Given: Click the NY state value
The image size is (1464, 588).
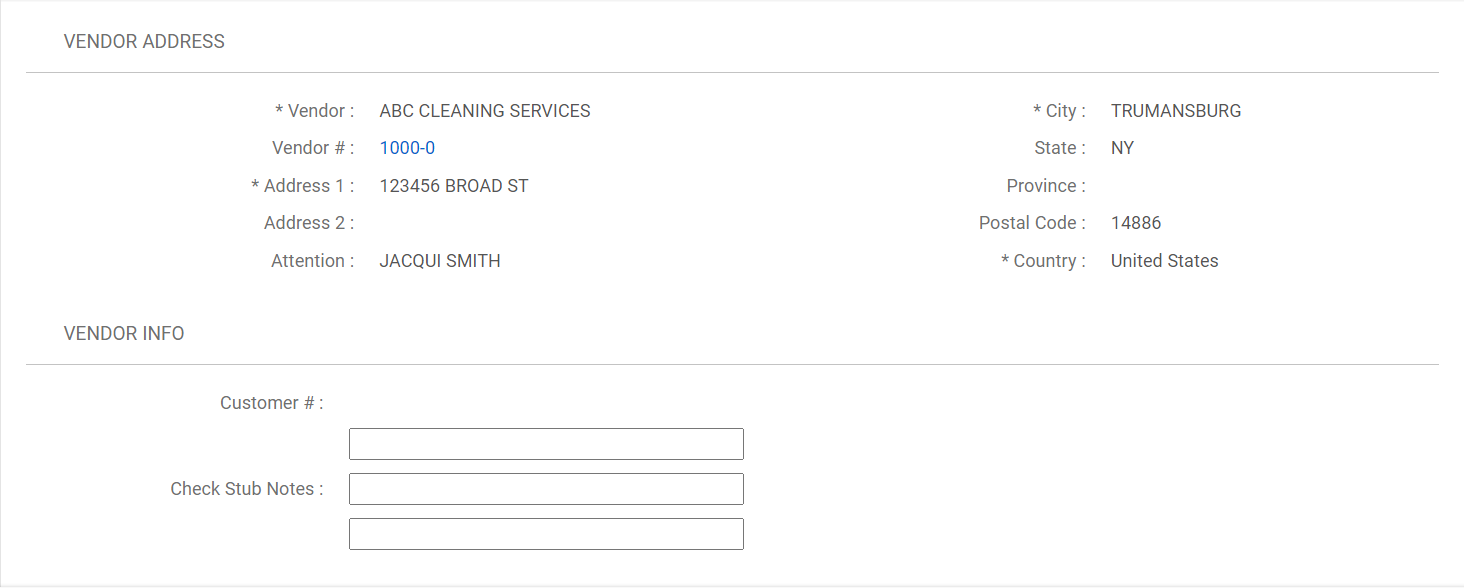Looking at the screenshot, I should (1122, 148).
